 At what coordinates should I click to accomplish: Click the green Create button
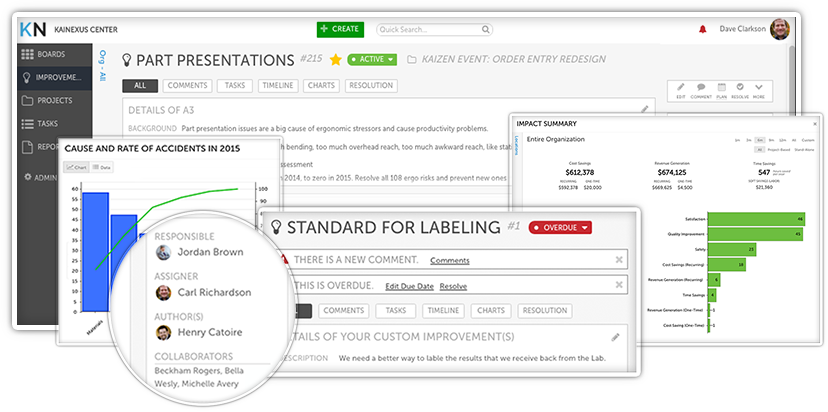(x=341, y=29)
